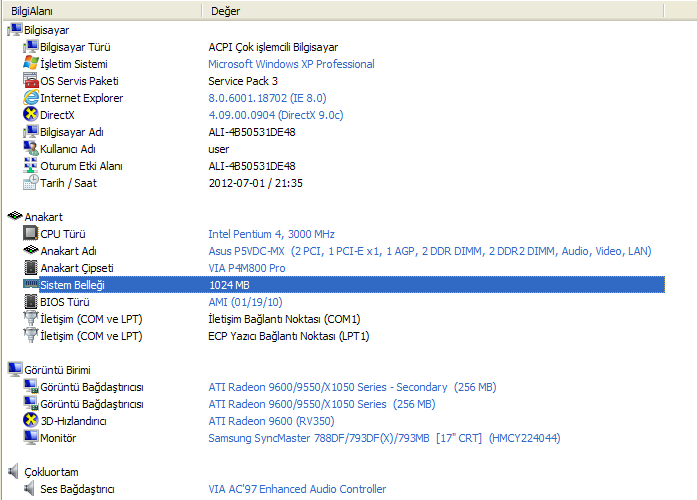Click the 'ALI-4B50531DE48' value beside Bilgisayar Adı
Image resolution: width=697 pixels, height=500 pixels.
(252, 132)
